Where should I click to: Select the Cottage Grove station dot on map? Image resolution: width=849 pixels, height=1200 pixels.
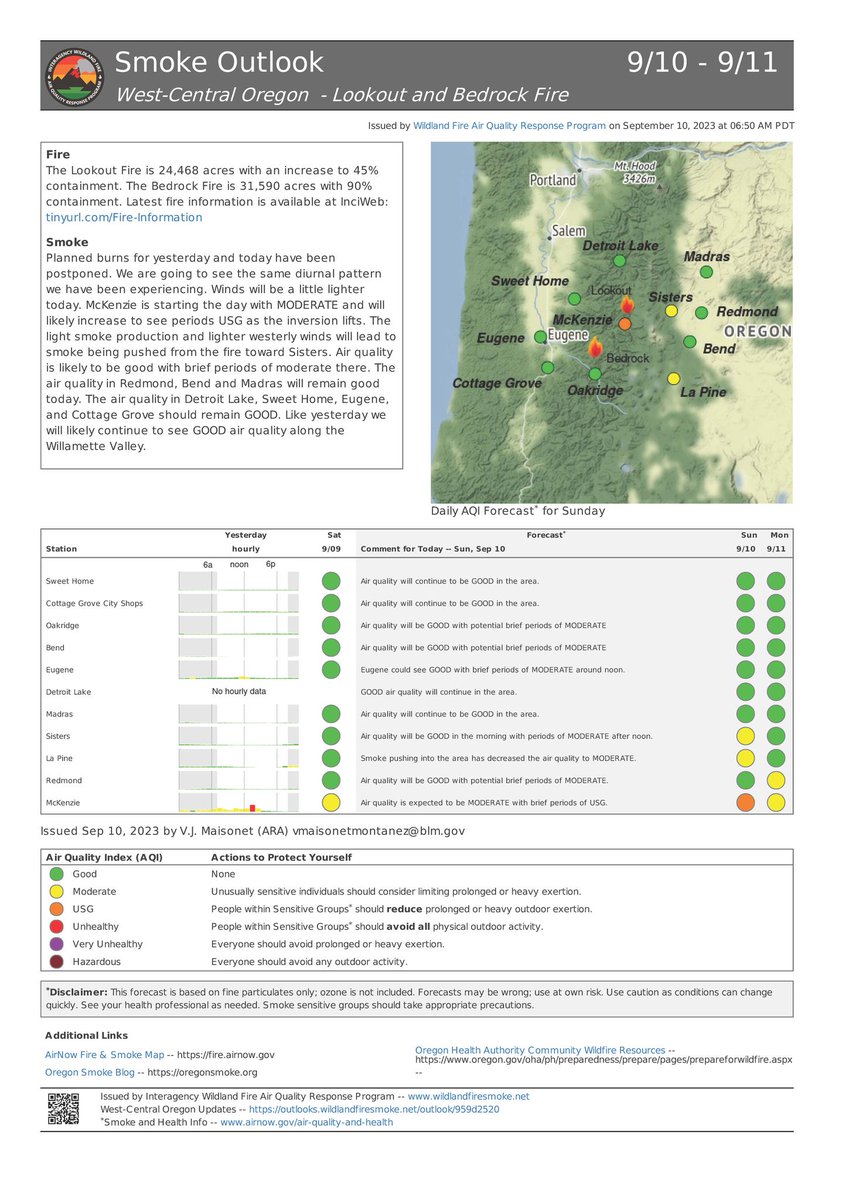(547, 367)
